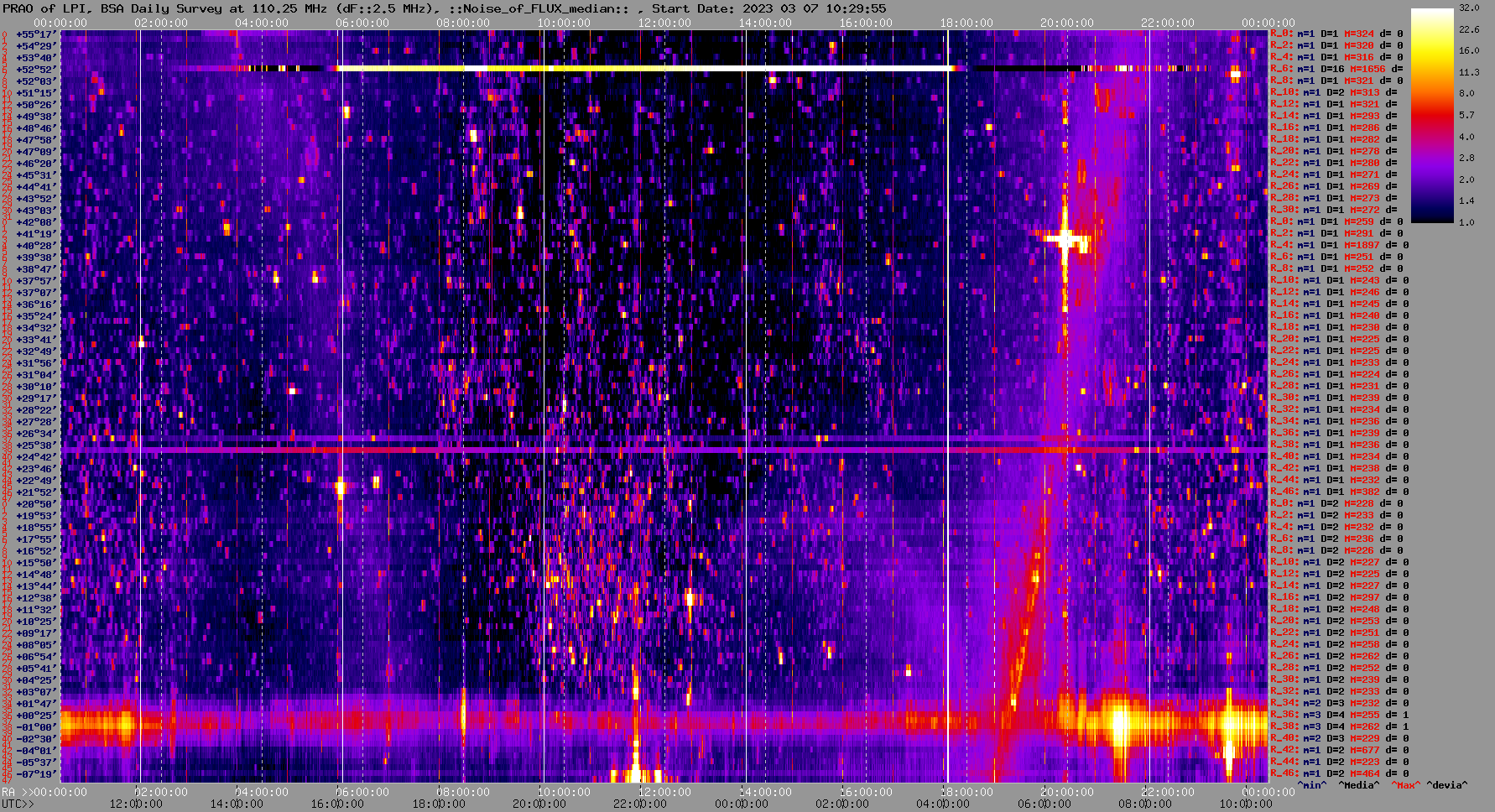Viewport: 1495px width, 812px height.
Task: Select the +01°47' declination label
Action: (36, 704)
